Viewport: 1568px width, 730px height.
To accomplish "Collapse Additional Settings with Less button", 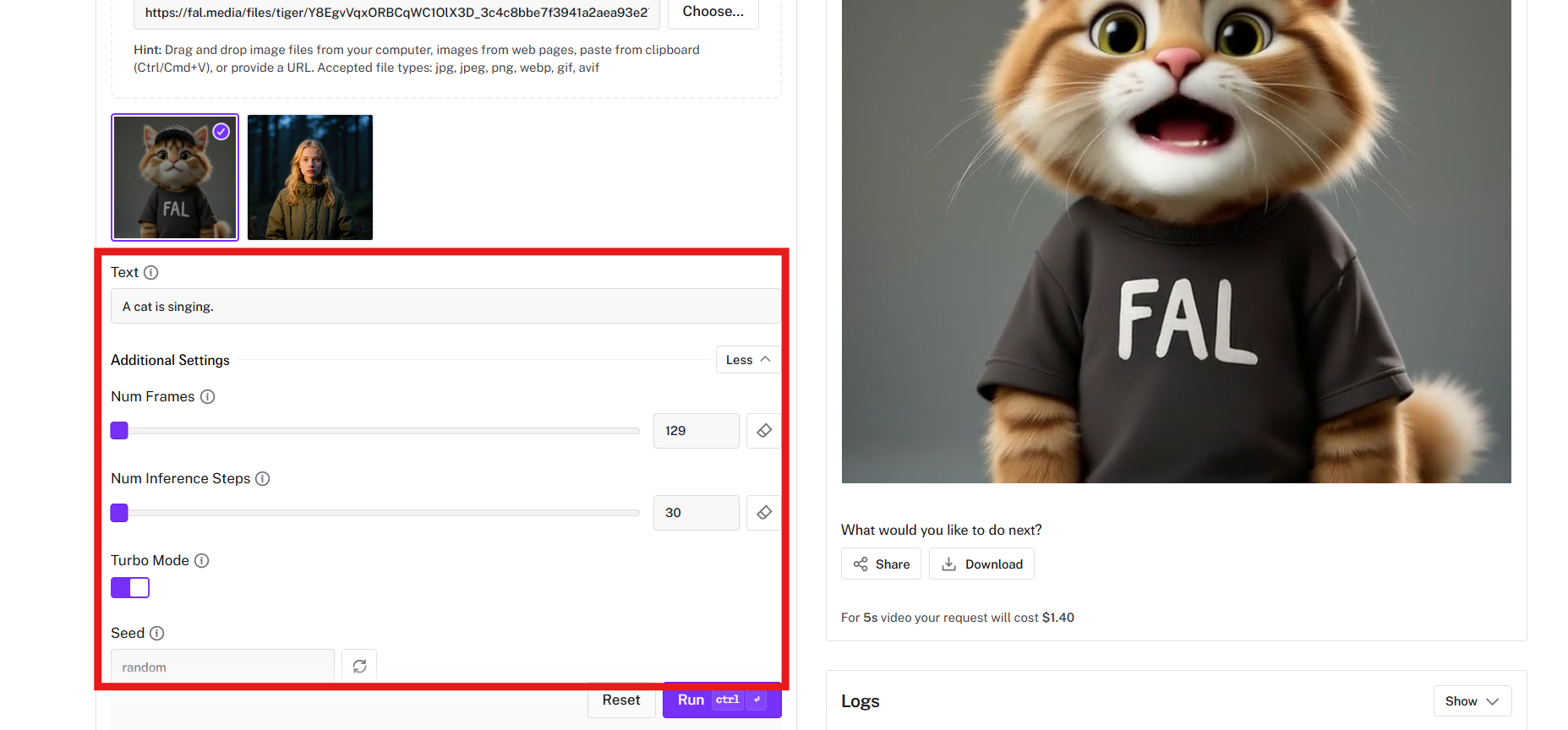I will click(x=748, y=360).
